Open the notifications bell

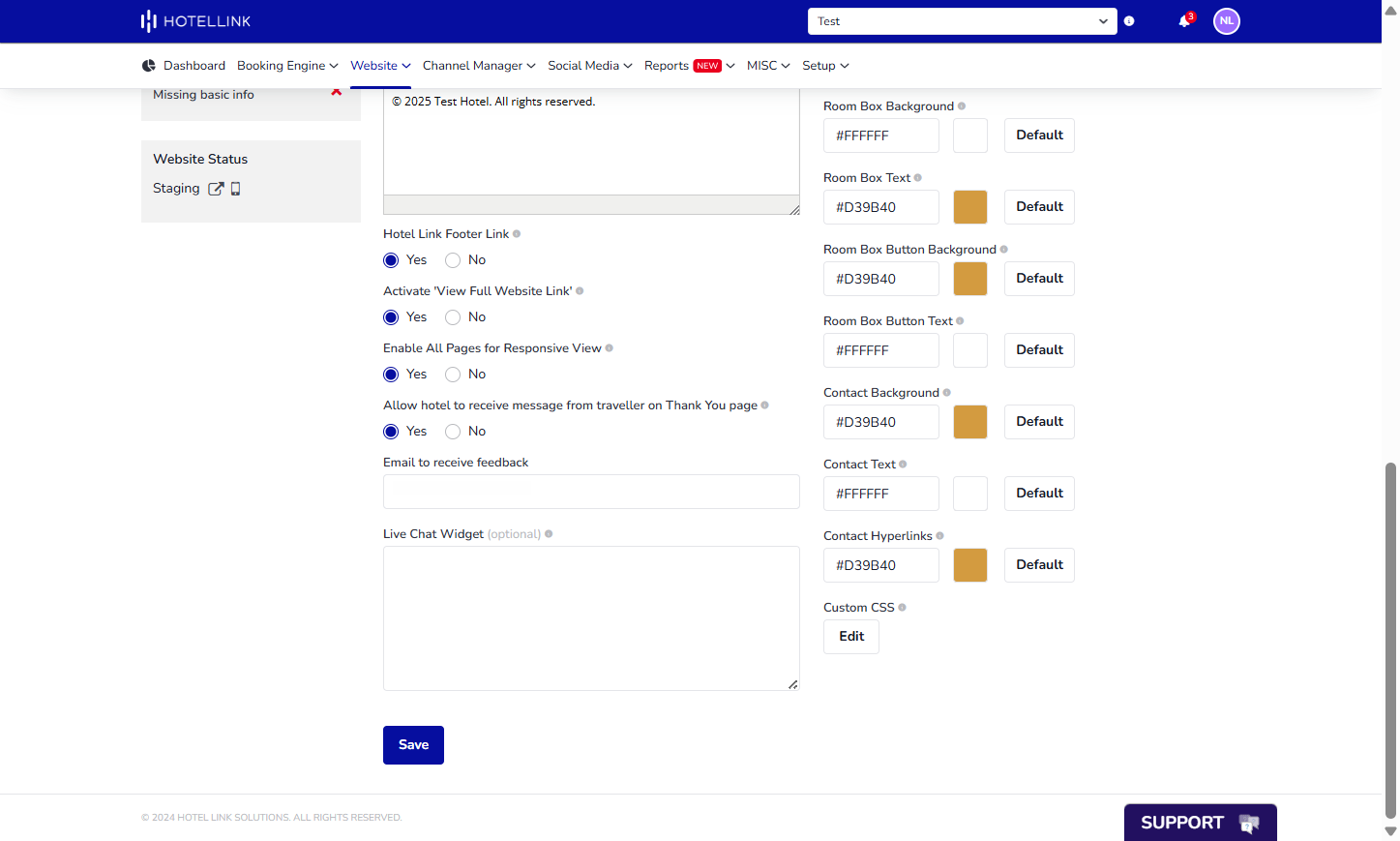pyautogui.click(x=1184, y=21)
